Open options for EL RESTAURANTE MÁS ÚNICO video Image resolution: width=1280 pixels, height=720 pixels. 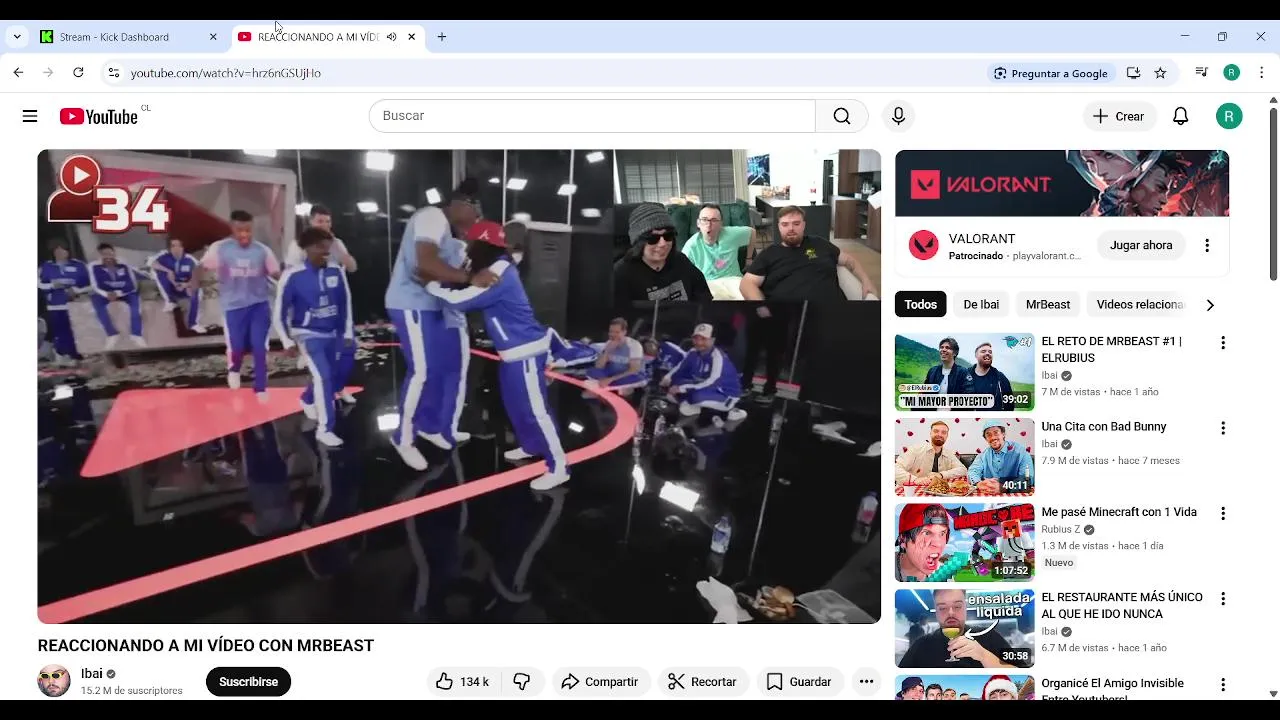(x=1222, y=598)
